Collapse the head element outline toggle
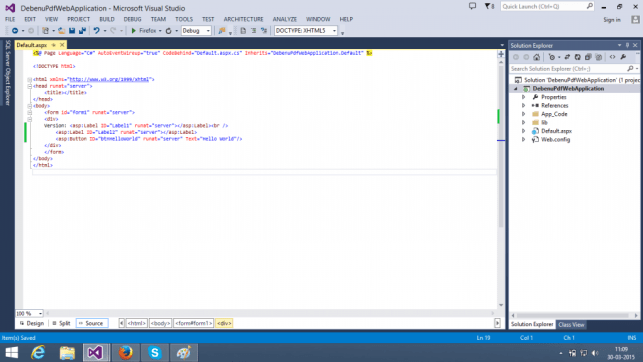The image size is (643, 362). click(x=30, y=86)
